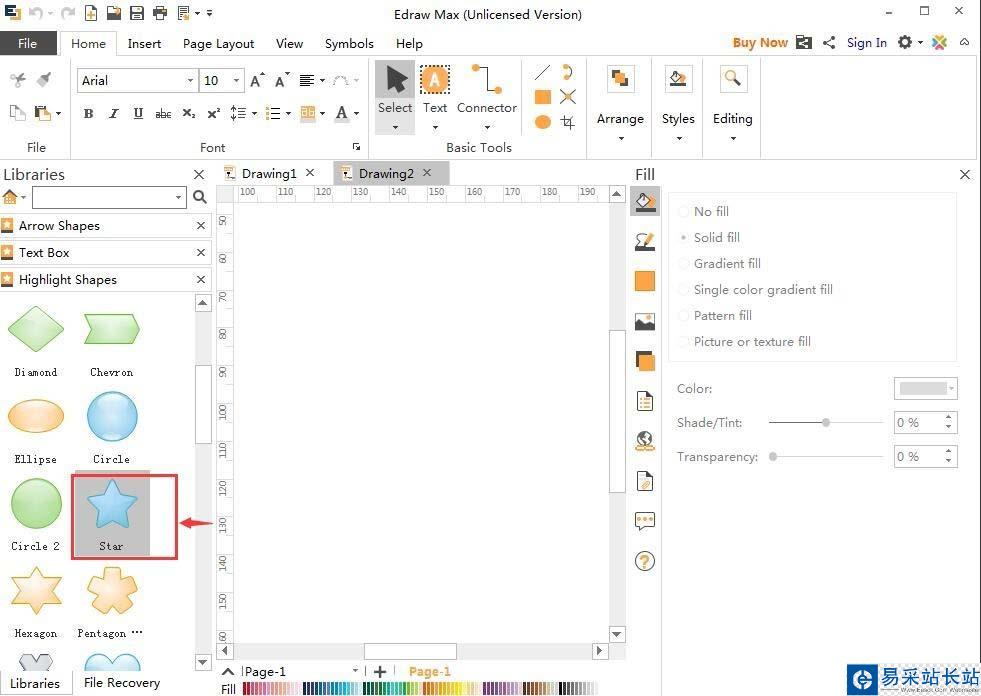
Task: Open the font size dropdown
Action: pyautogui.click(x=237, y=81)
